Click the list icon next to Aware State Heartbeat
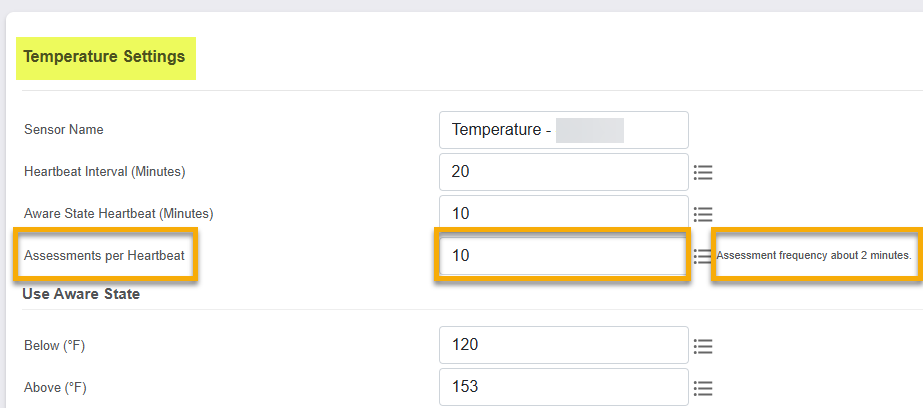The height and width of the screenshot is (408, 923). [703, 214]
